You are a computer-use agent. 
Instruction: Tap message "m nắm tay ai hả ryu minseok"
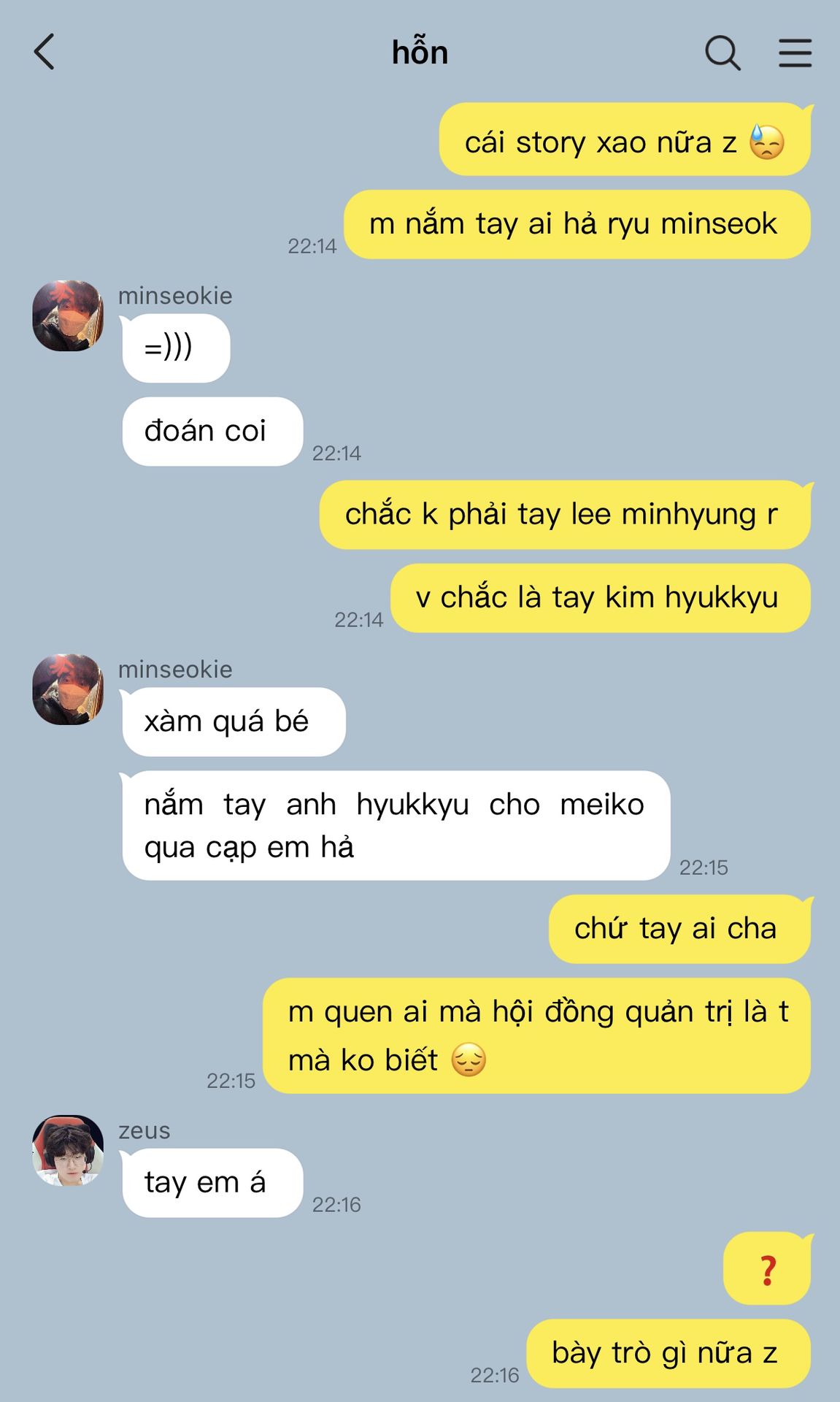(x=577, y=224)
